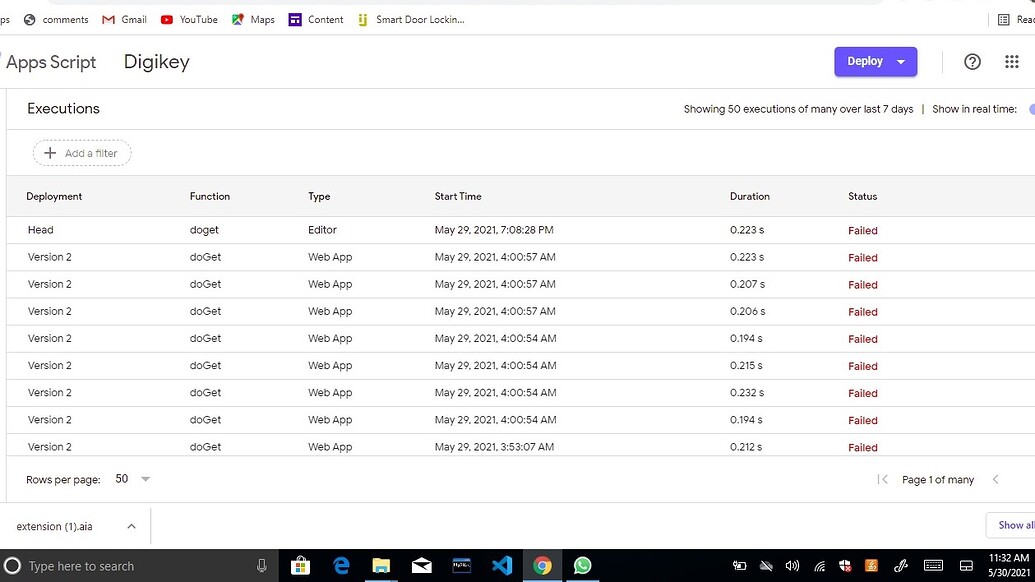Screen dimensions: 1035x582
Task: Check battery status in system tray
Action: point(739,566)
